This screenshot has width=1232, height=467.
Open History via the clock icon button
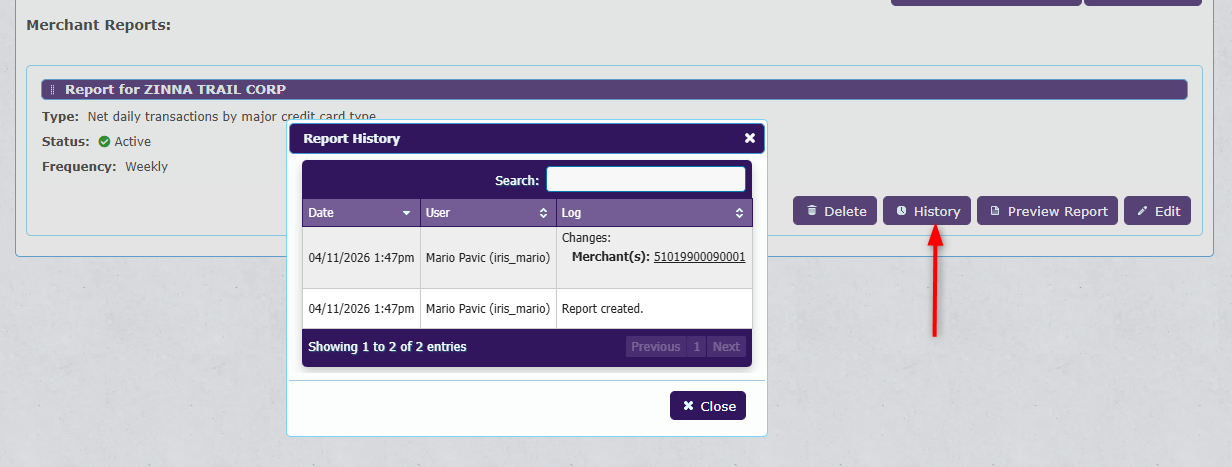tap(926, 211)
